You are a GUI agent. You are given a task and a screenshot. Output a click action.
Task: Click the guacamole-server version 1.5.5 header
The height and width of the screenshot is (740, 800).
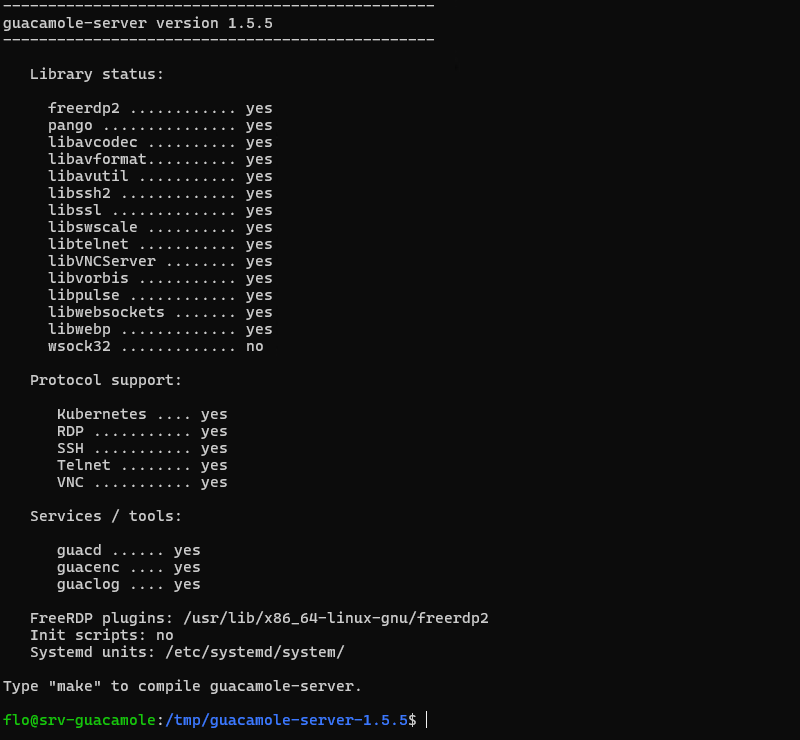point(138,23)
